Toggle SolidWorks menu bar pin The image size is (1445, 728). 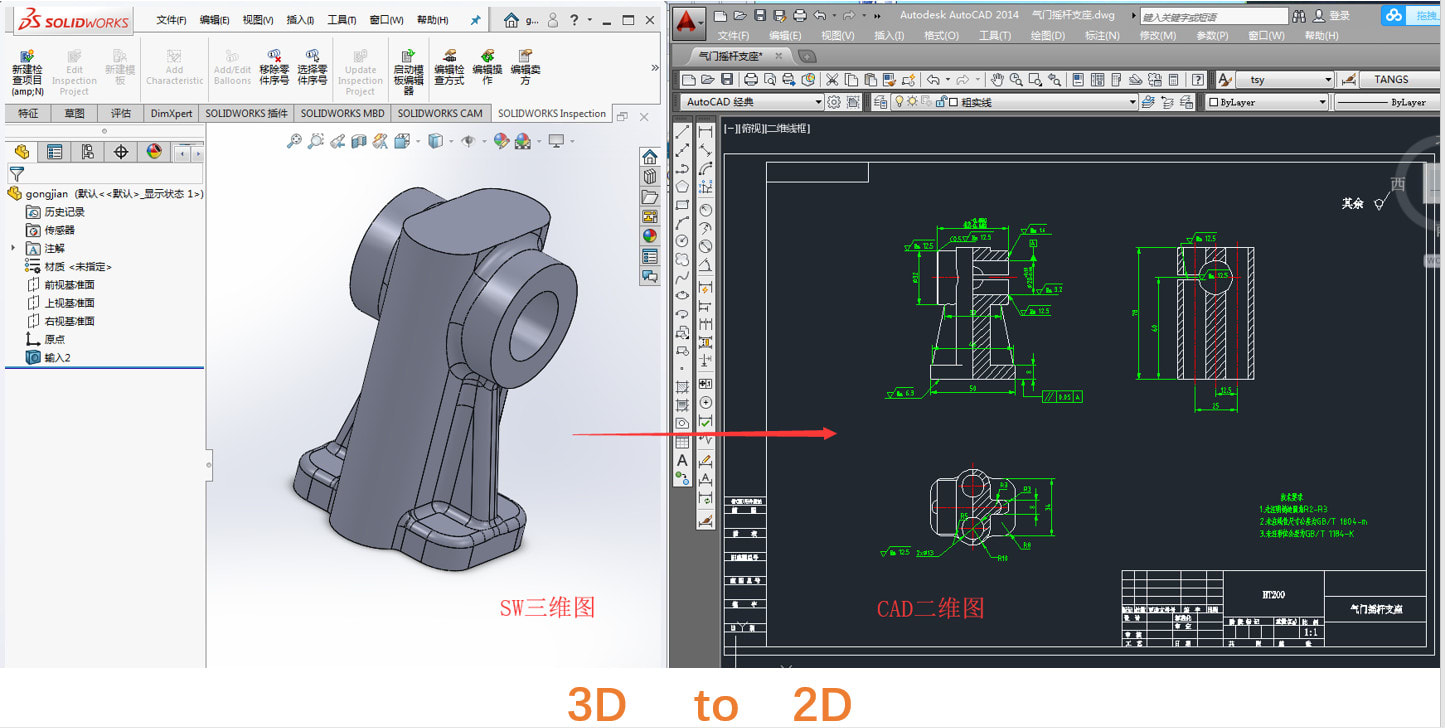475,20
